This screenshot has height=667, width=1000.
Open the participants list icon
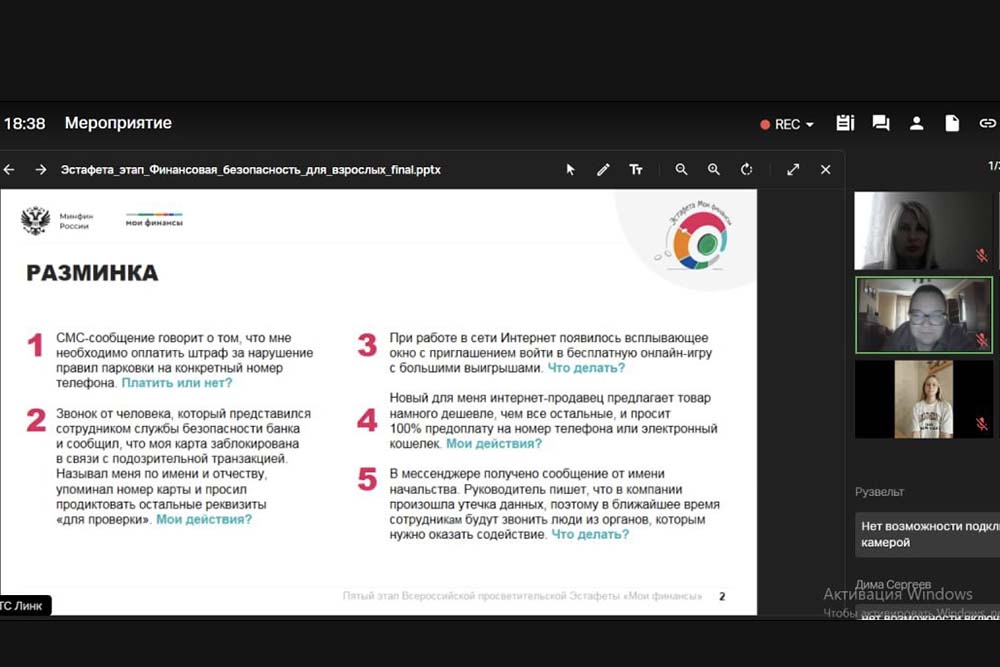[916, 123]
